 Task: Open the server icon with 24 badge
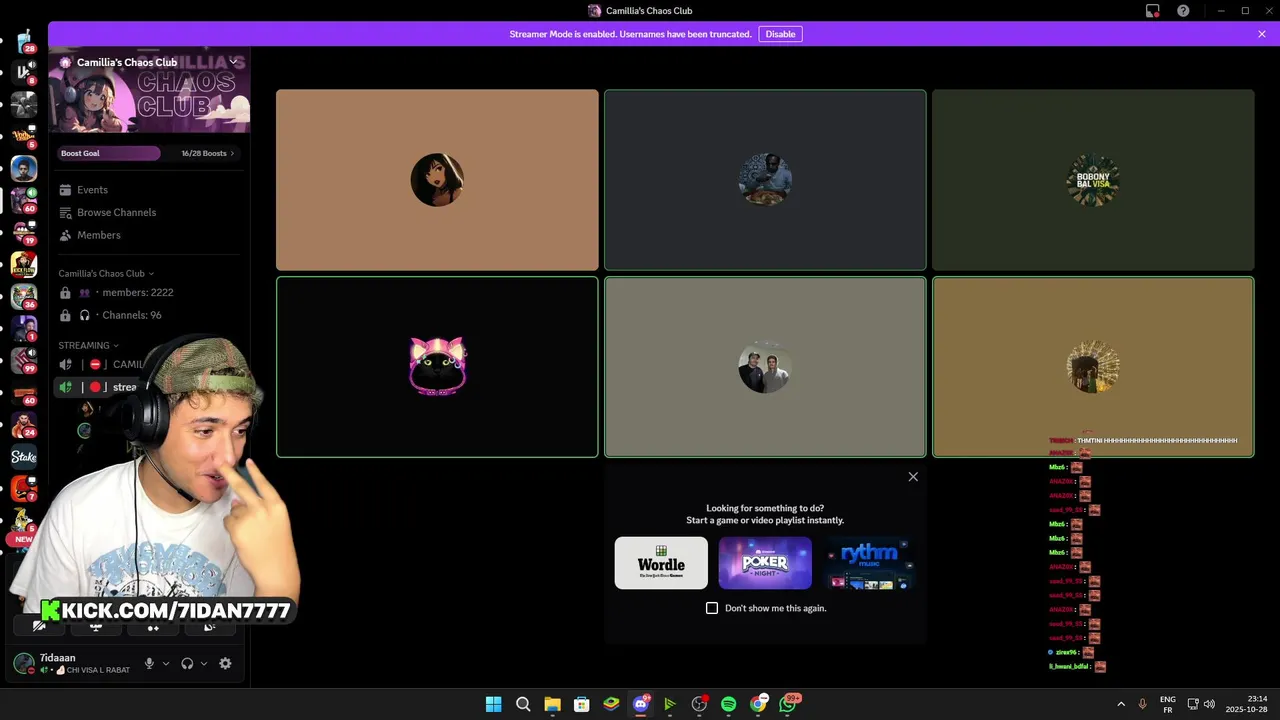click(24, 424)
